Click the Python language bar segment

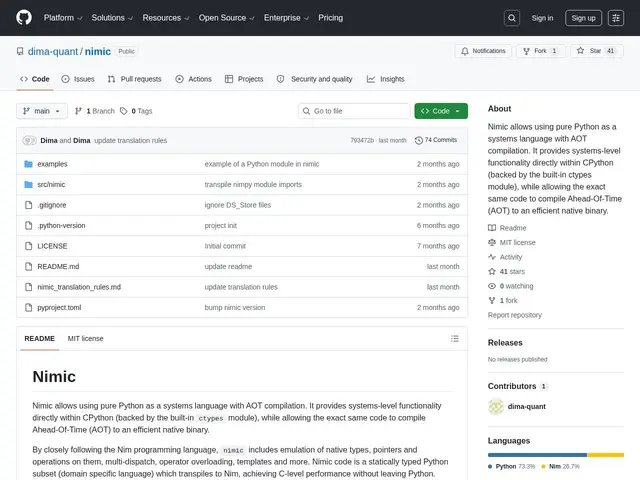coord(537,455)
